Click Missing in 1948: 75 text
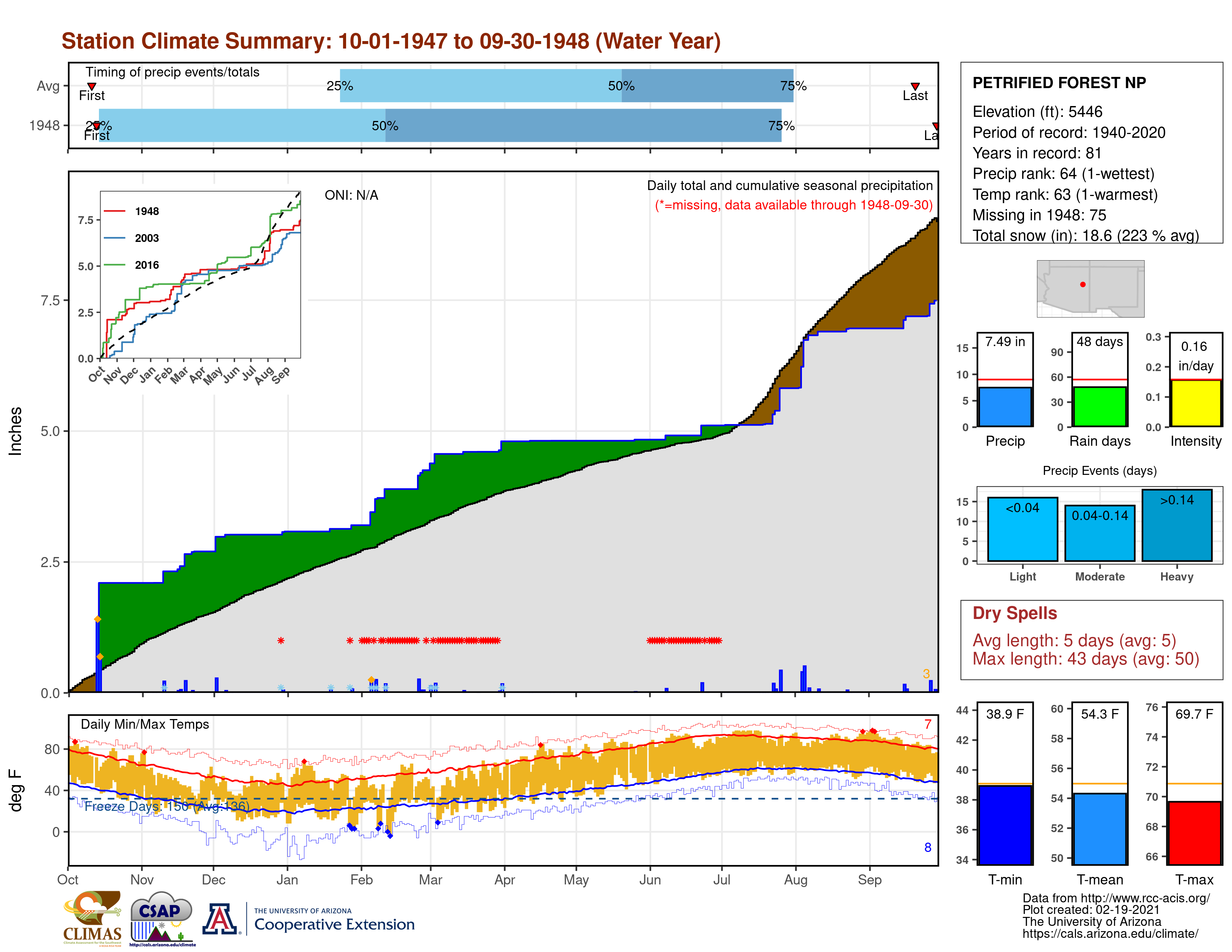This screenshot has height=952, width=1232. pos(1039,215)
